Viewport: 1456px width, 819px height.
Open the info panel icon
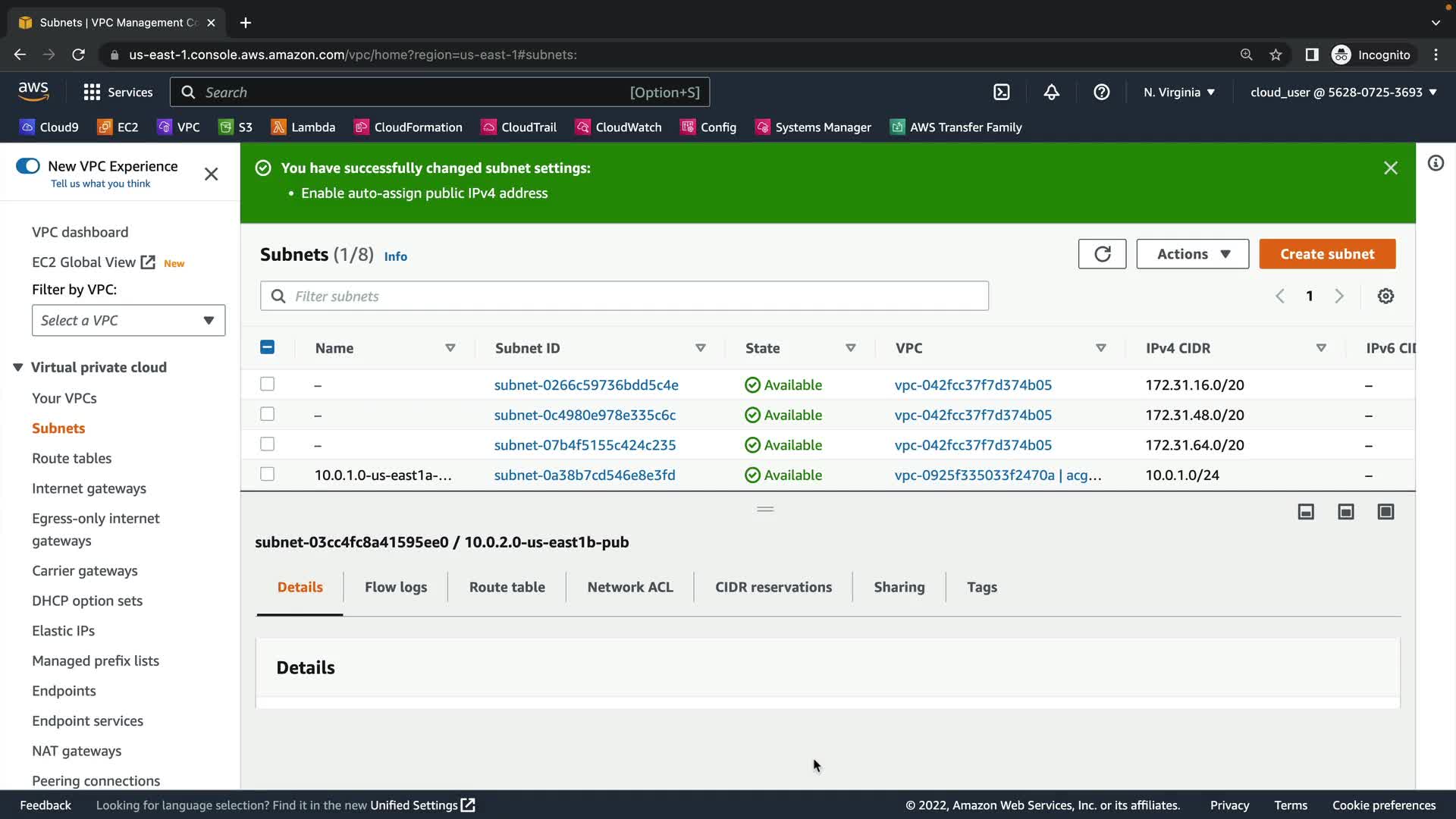[1436, 164]
